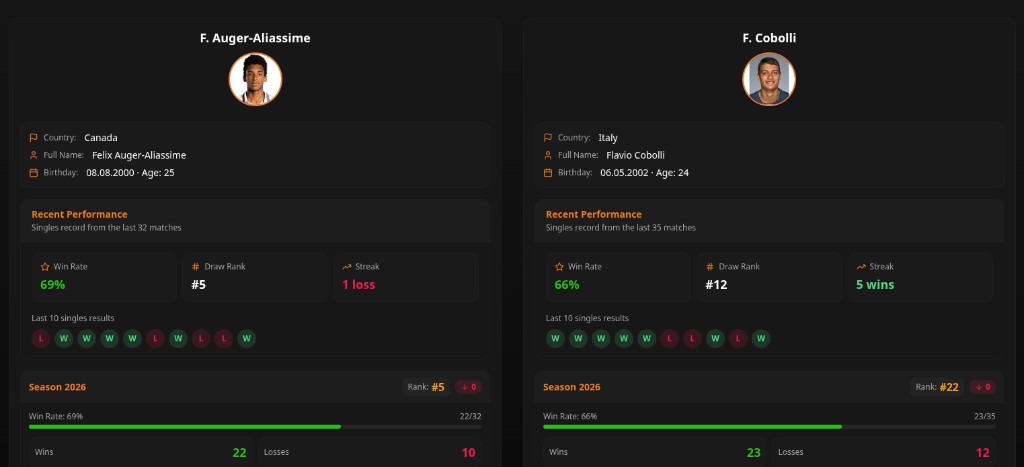
Task: Click the person icon next to Flavio Cobolli
Action: (x=548, y=155)
